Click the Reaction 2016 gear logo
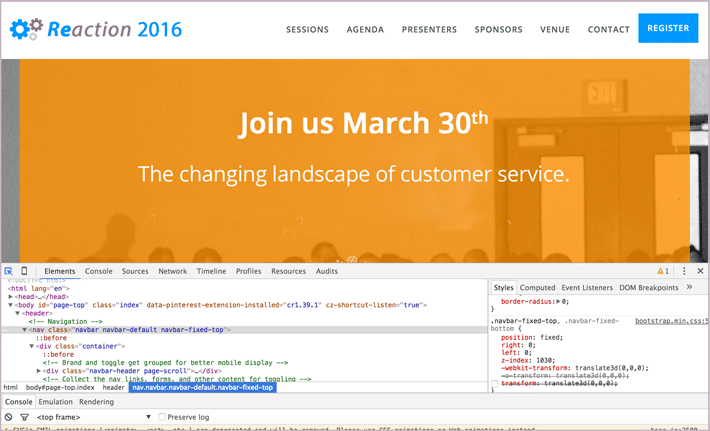This screenshot has height=431, width=710. [26, 29]
